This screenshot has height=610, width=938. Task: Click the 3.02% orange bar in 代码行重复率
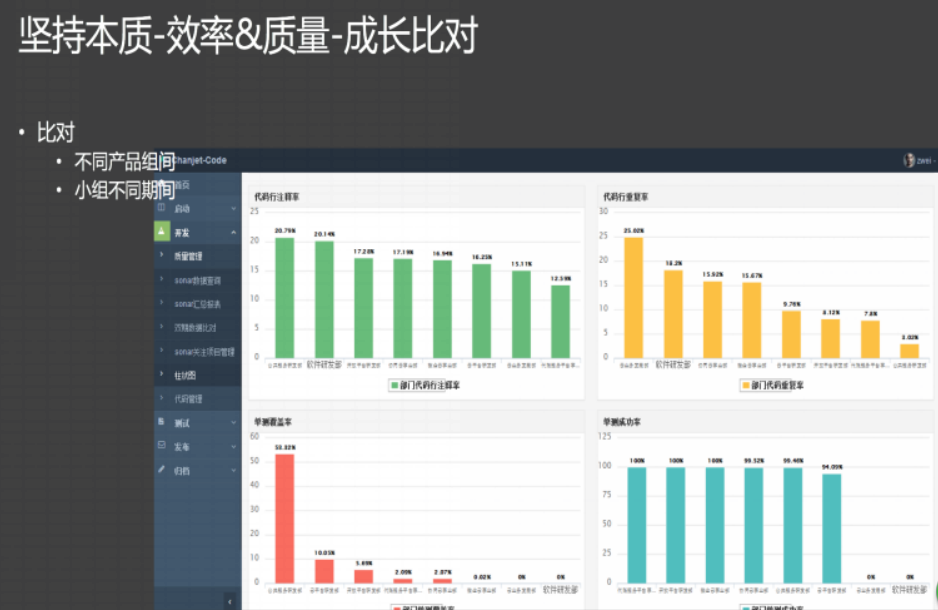tap(909, 351)
